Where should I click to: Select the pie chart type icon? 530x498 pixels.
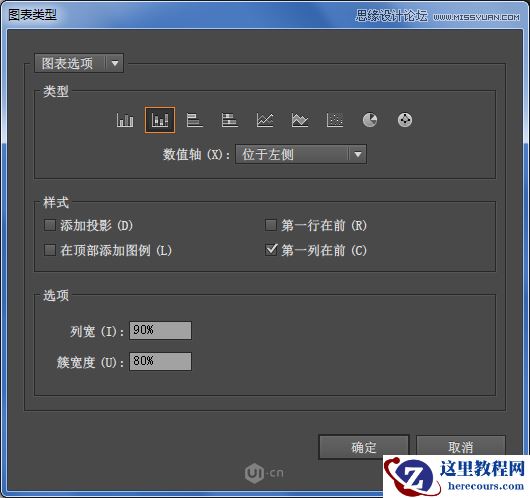(x=370, y=120)
